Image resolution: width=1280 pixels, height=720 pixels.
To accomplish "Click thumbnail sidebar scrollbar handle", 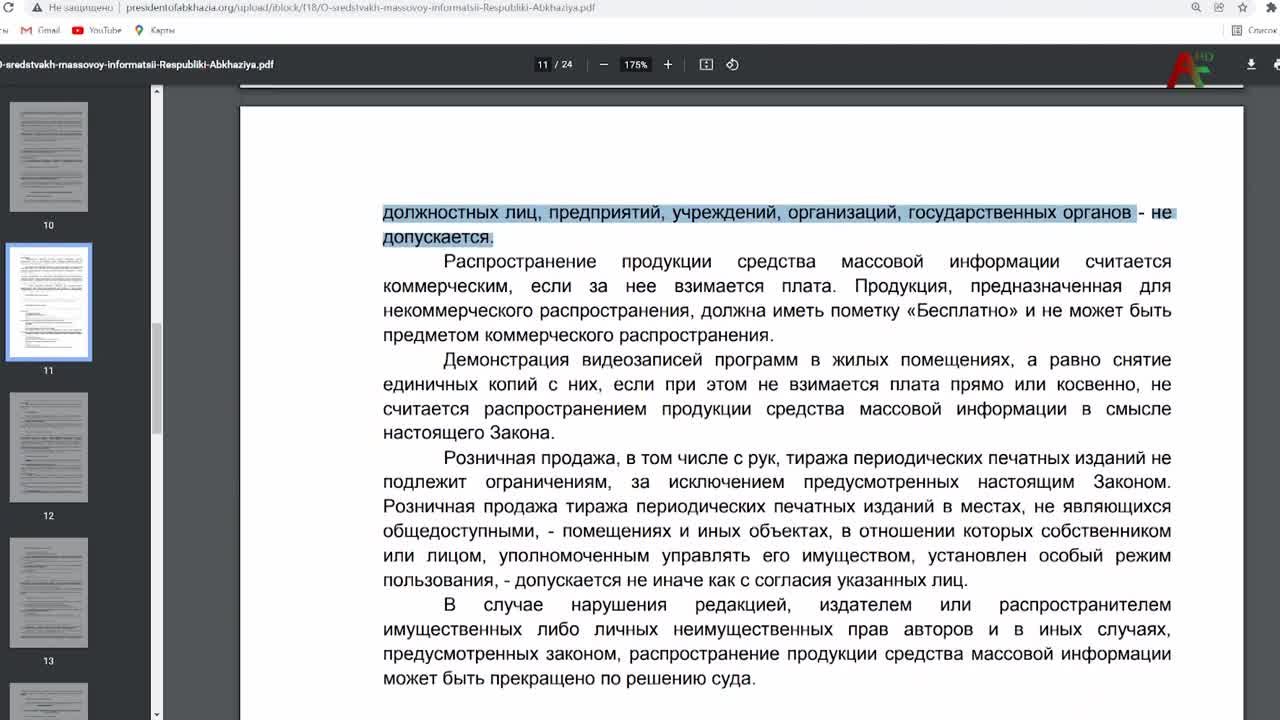I will [157, 378].
